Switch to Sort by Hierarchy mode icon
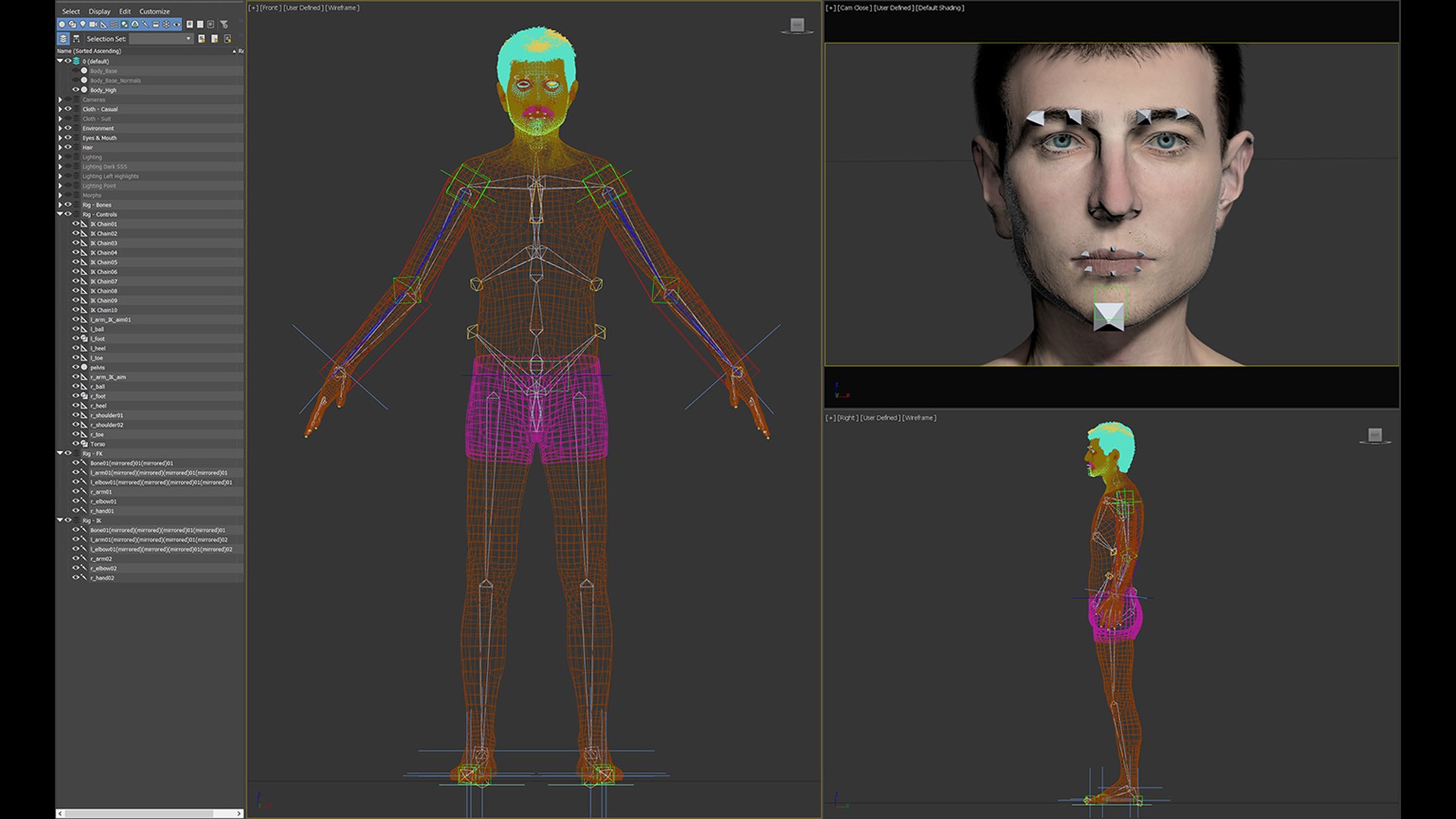The width and height of the screenshot is (1456, 819). click(77, 39)
